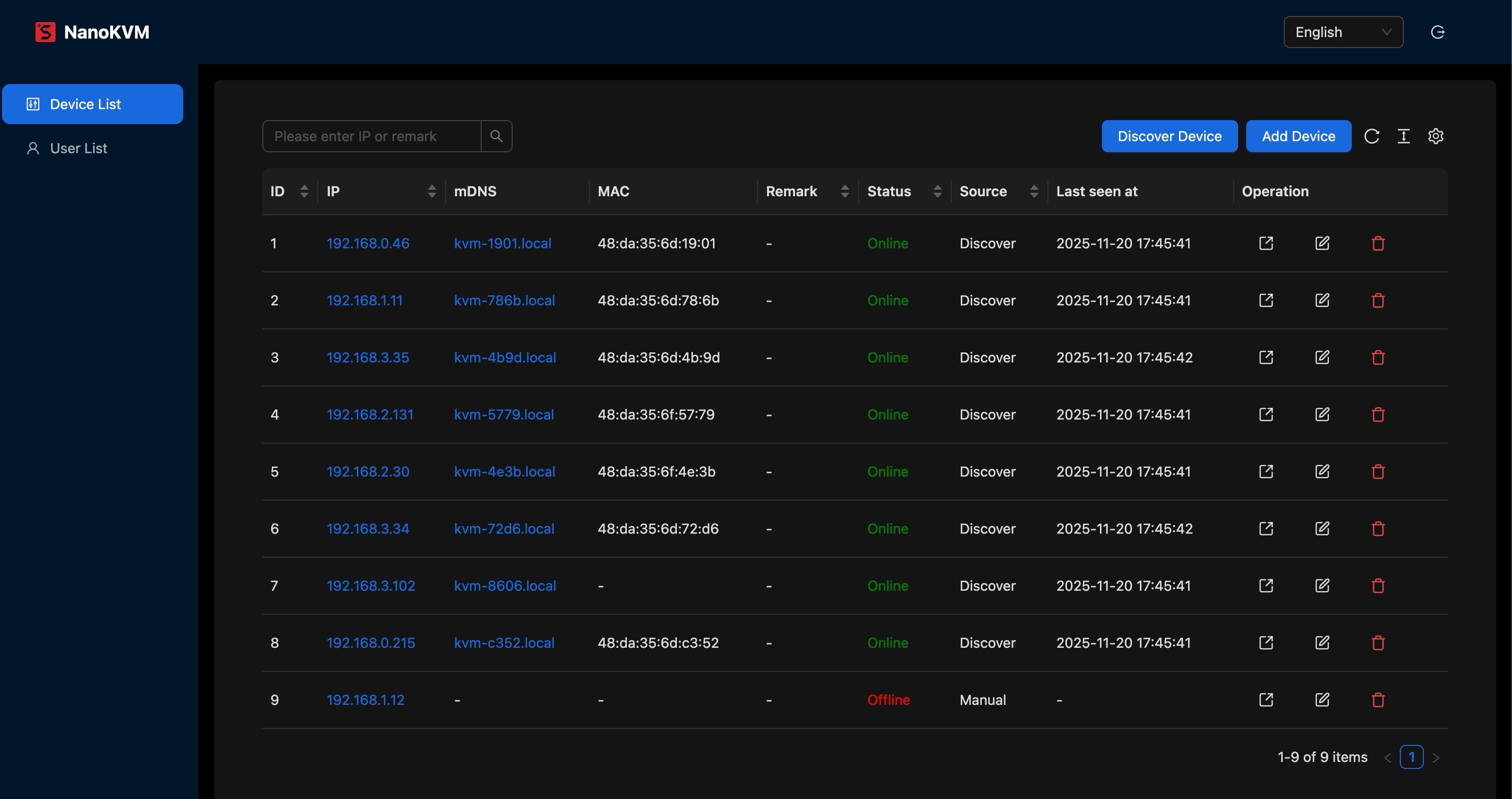The image size is (1512, 799).
Task: Open the kvm-72d6.local mDNS link
Action: click(x=504, y=528)
